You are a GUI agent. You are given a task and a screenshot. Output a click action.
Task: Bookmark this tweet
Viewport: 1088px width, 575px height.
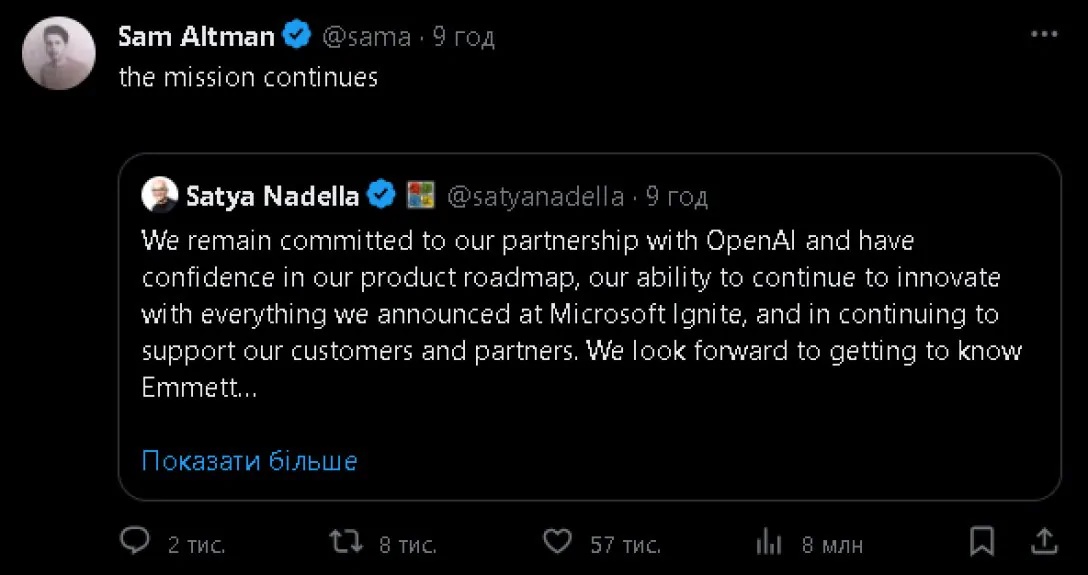[982, 542]
